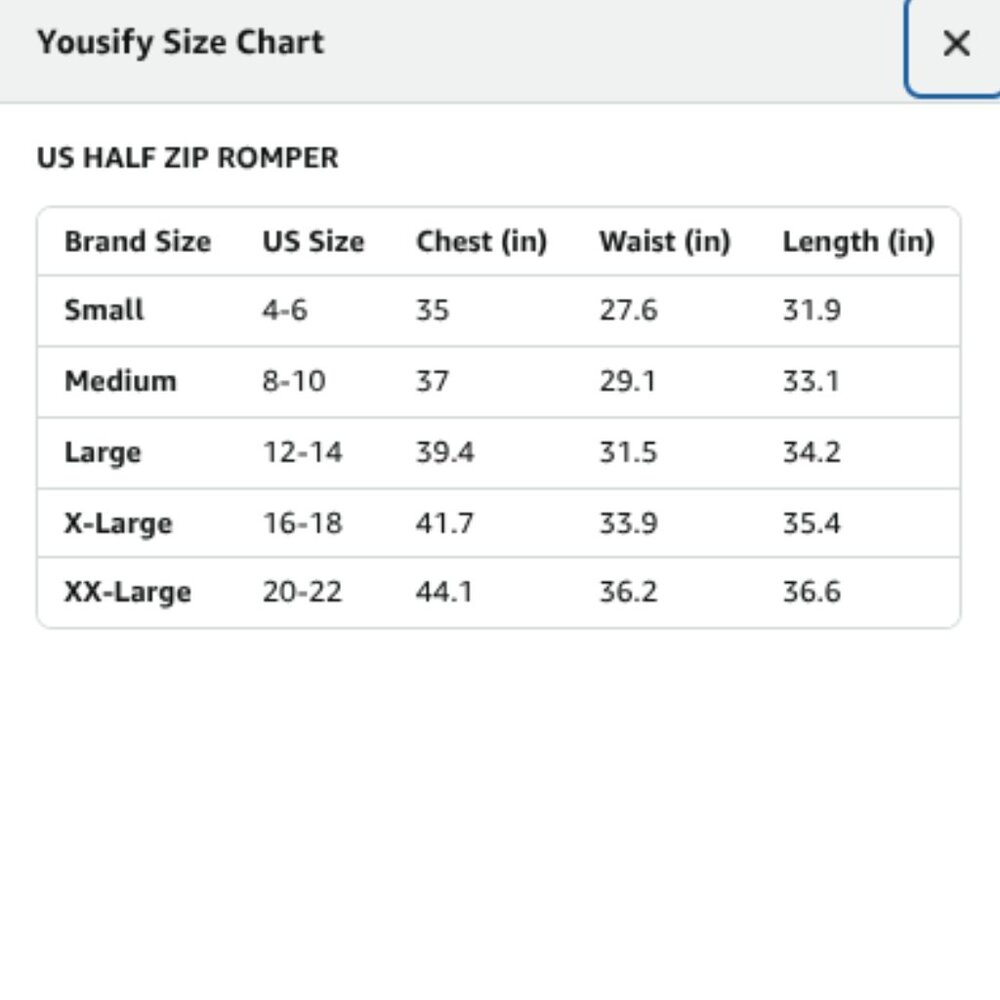This screenshot has width=1000, height=1000.
Task: Click the 39.4 chest measurement cell
Action: point(445,452)
